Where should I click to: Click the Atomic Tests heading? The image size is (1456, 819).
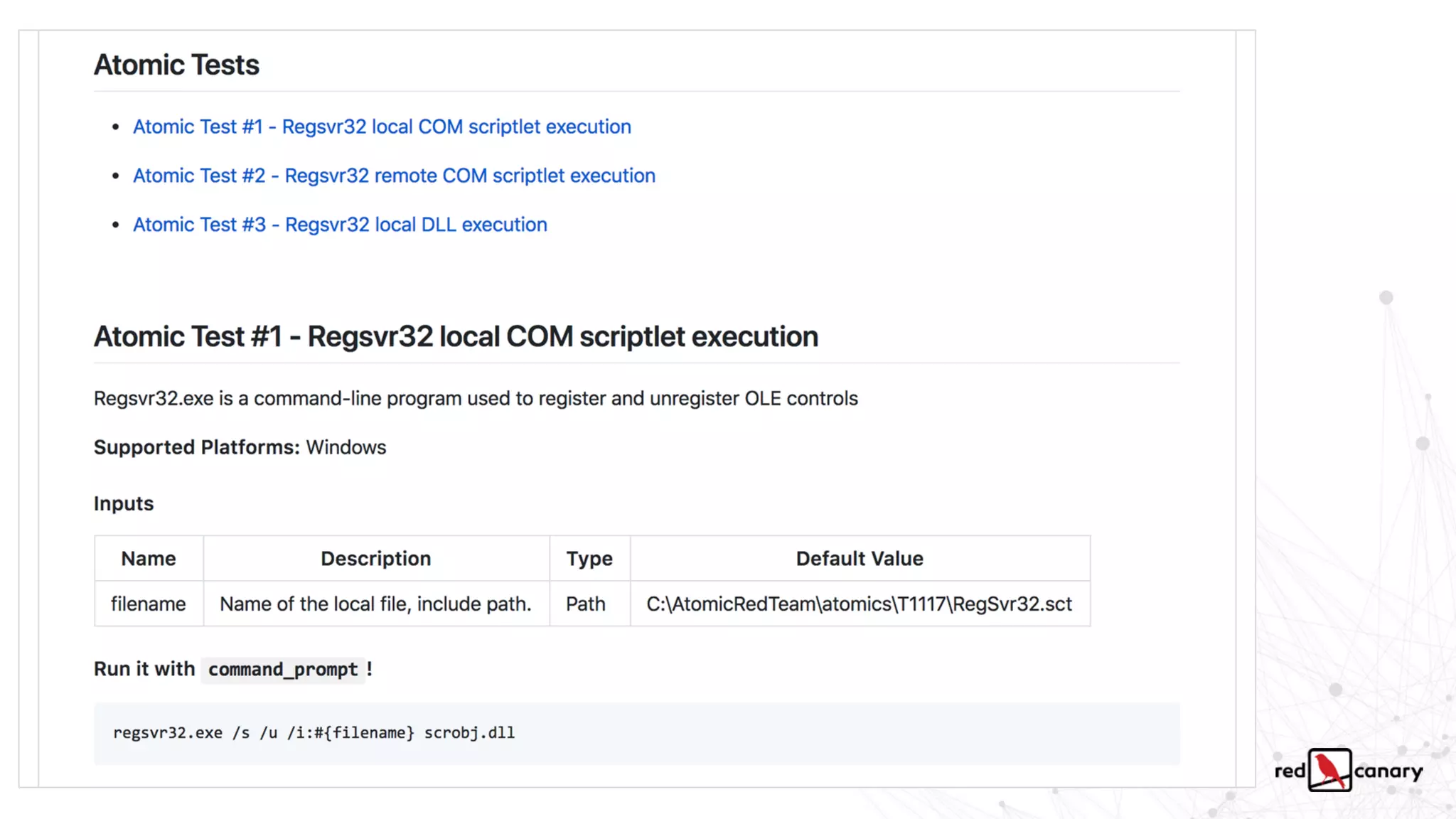click(176, 65)
